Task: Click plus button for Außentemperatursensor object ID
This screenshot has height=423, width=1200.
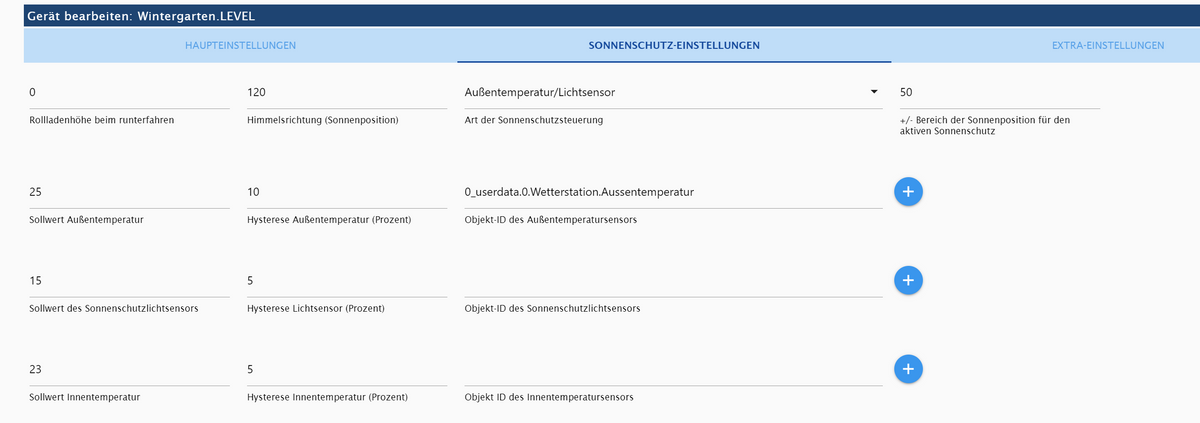Action: pos(908,192)
